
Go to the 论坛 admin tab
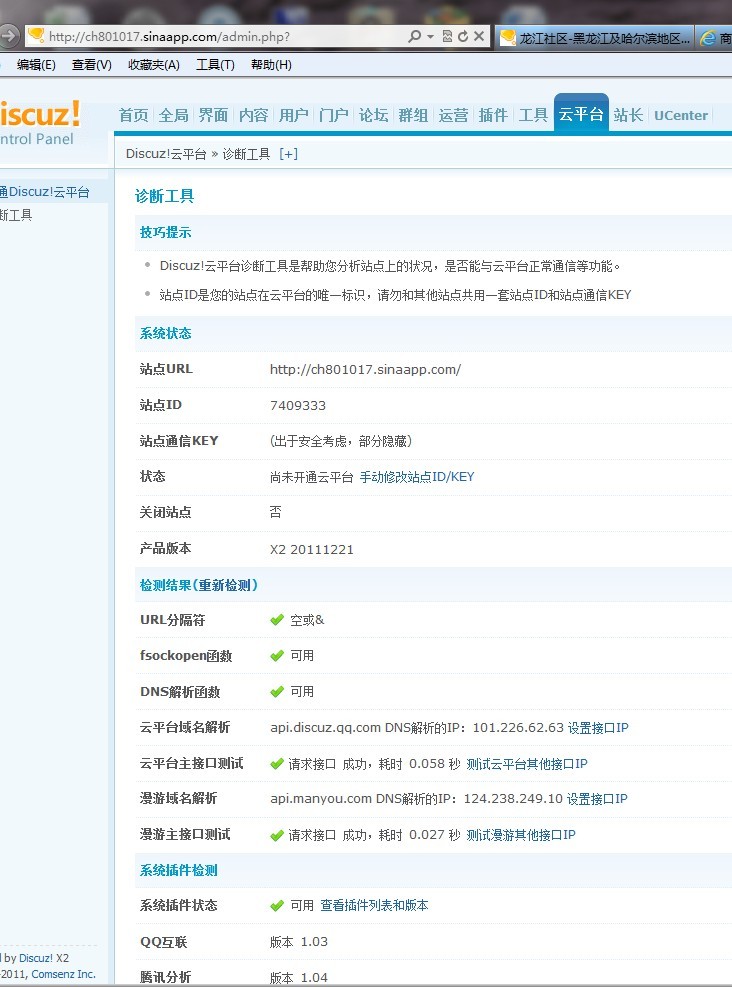(x=373, y=115)
